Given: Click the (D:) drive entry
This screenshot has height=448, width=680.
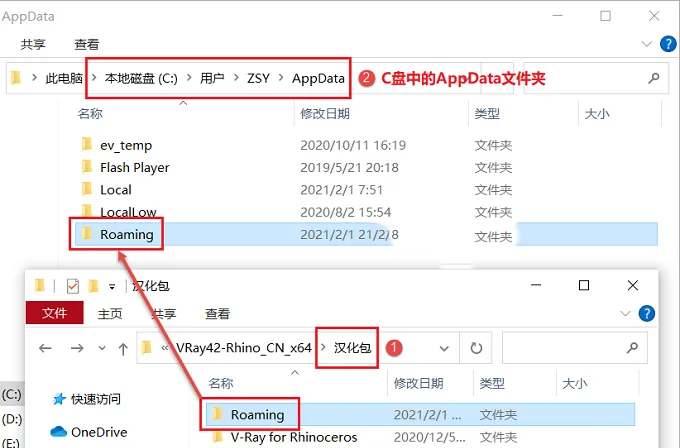Looking at the screenshot, I should 12,420.
